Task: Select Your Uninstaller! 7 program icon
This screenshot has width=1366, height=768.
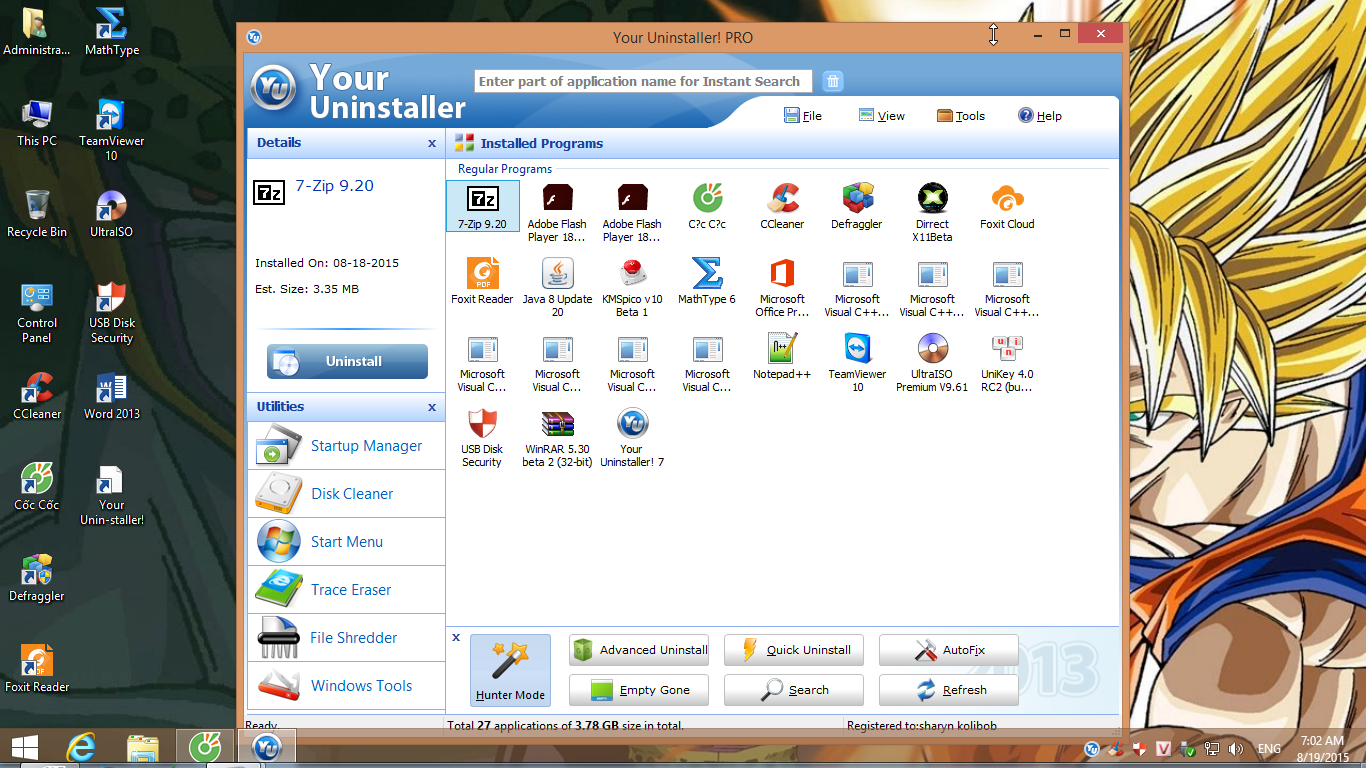Action: [632, 437]
